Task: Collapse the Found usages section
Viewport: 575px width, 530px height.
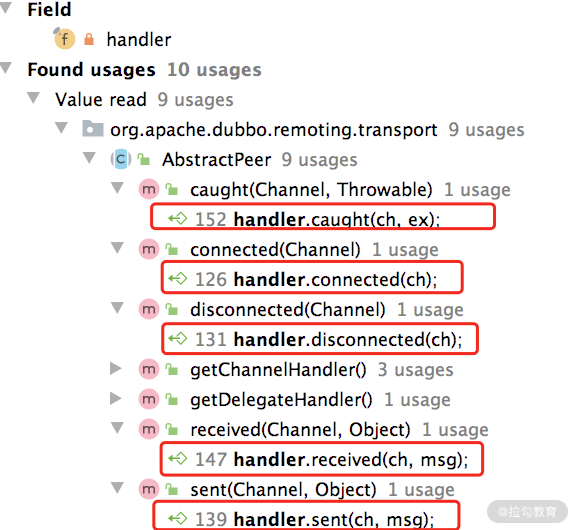Action: point(6,68)
